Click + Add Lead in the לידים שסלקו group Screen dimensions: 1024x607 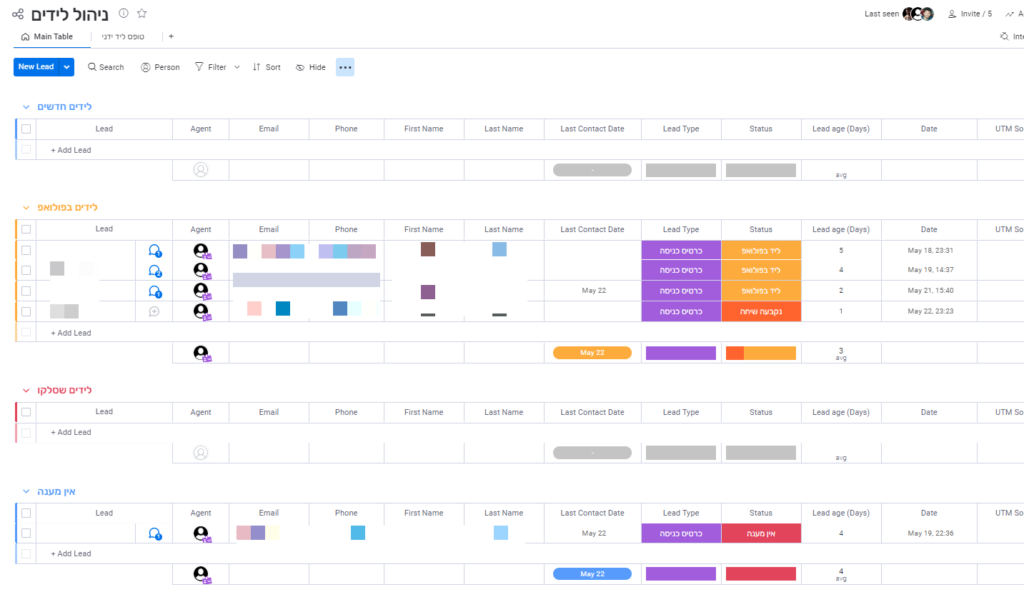coord(71,433)
